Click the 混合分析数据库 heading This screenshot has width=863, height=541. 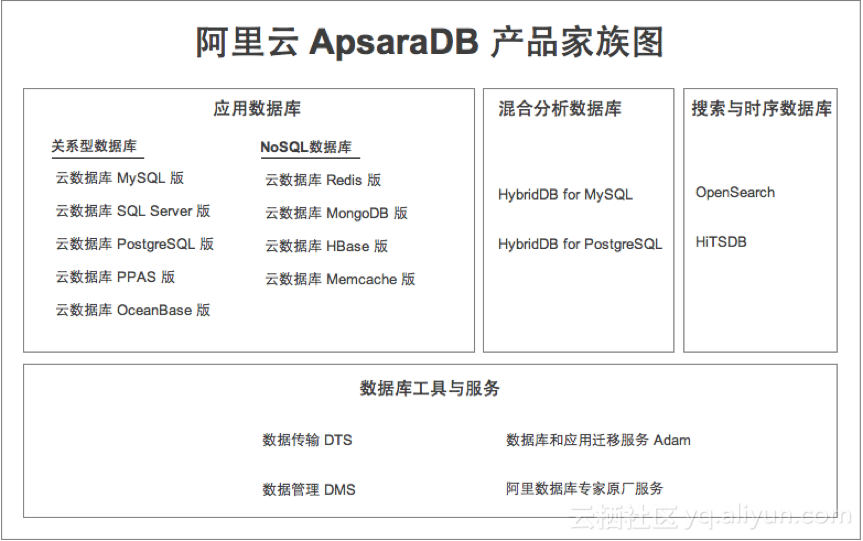tap(560, 108)
